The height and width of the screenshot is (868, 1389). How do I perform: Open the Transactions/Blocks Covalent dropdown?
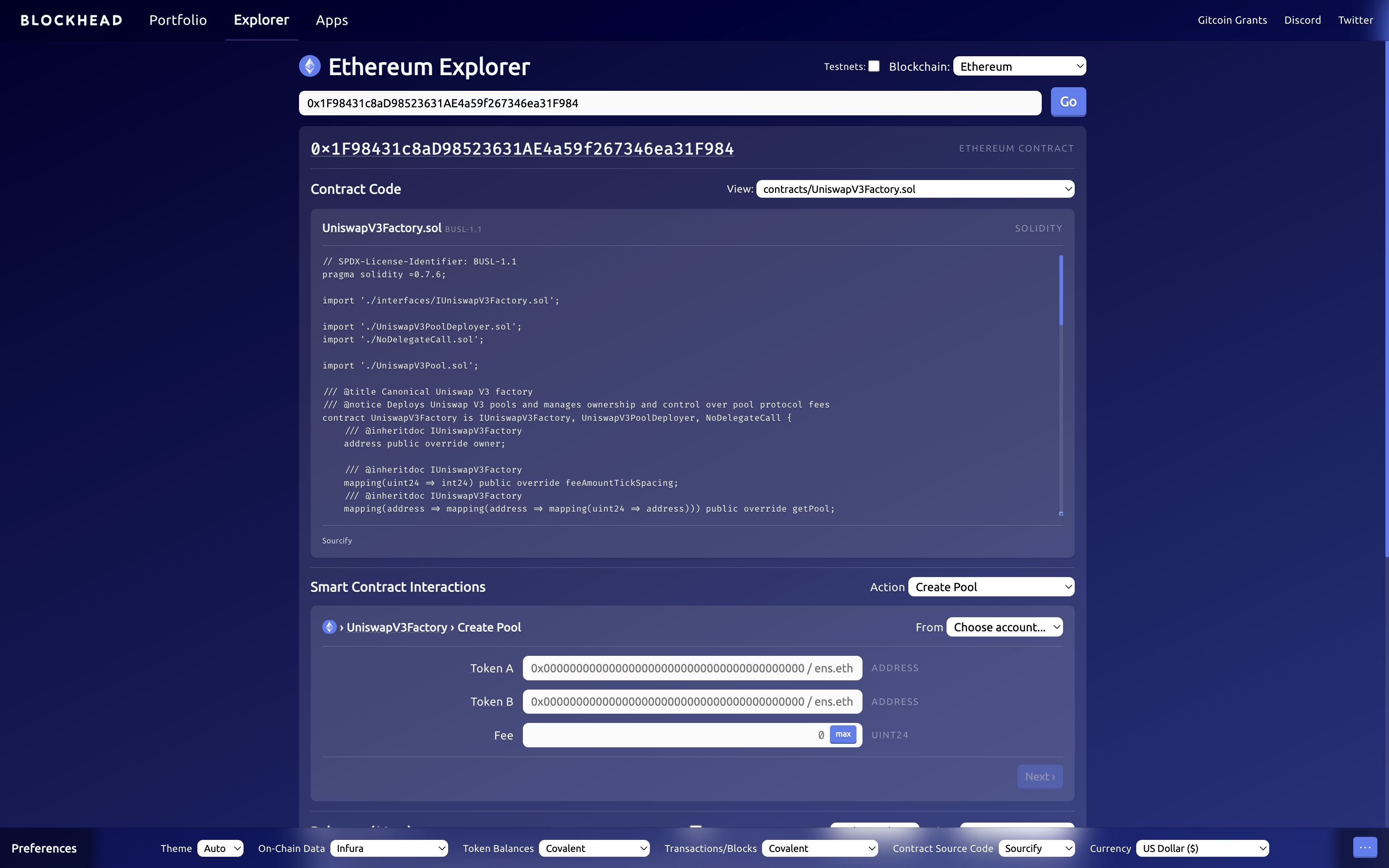[x=819, y=848]
